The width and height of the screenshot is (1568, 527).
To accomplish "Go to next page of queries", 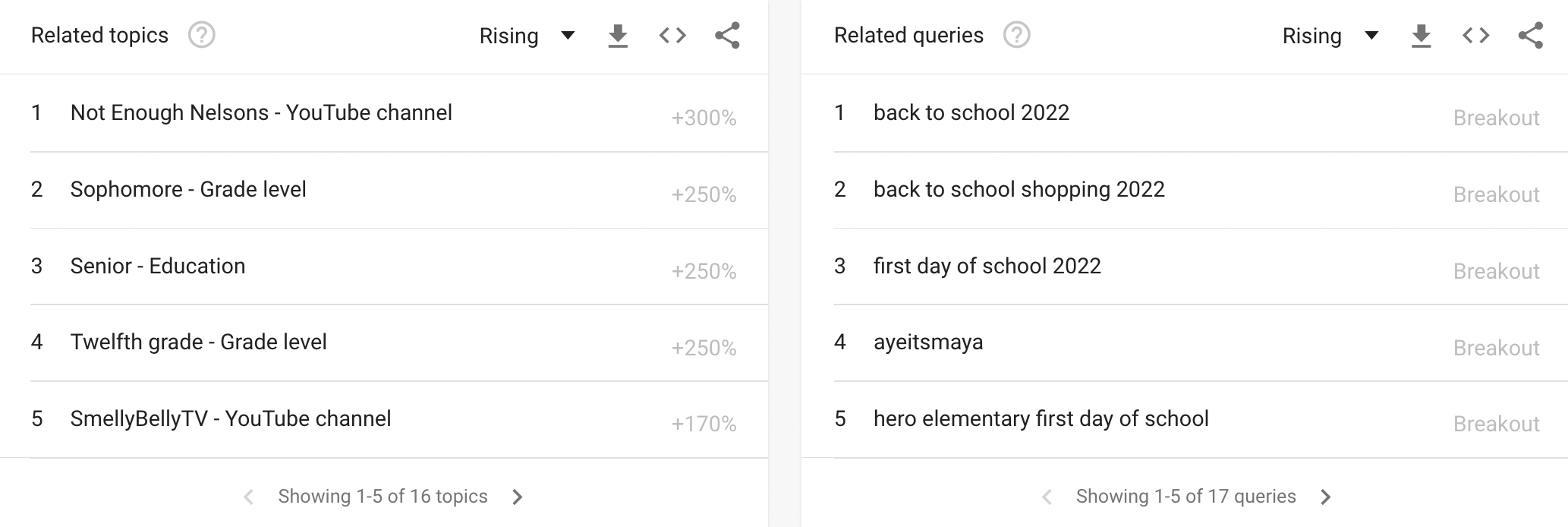I will [1326, 497].
